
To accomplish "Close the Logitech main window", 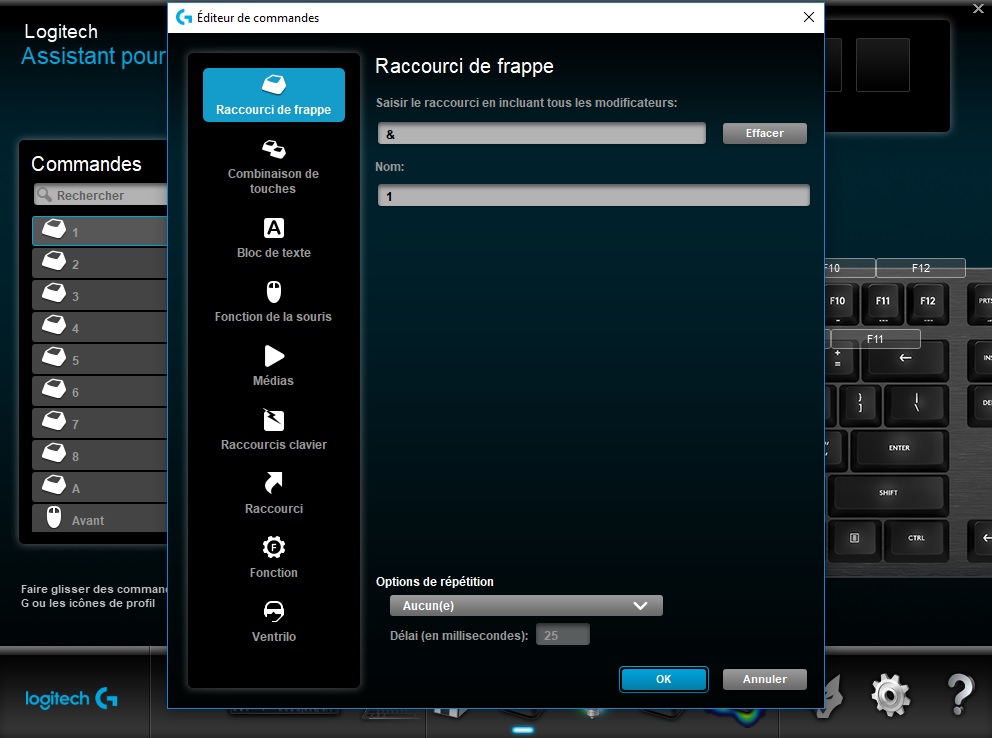I will pyautogui.click(x=978, y=8).
